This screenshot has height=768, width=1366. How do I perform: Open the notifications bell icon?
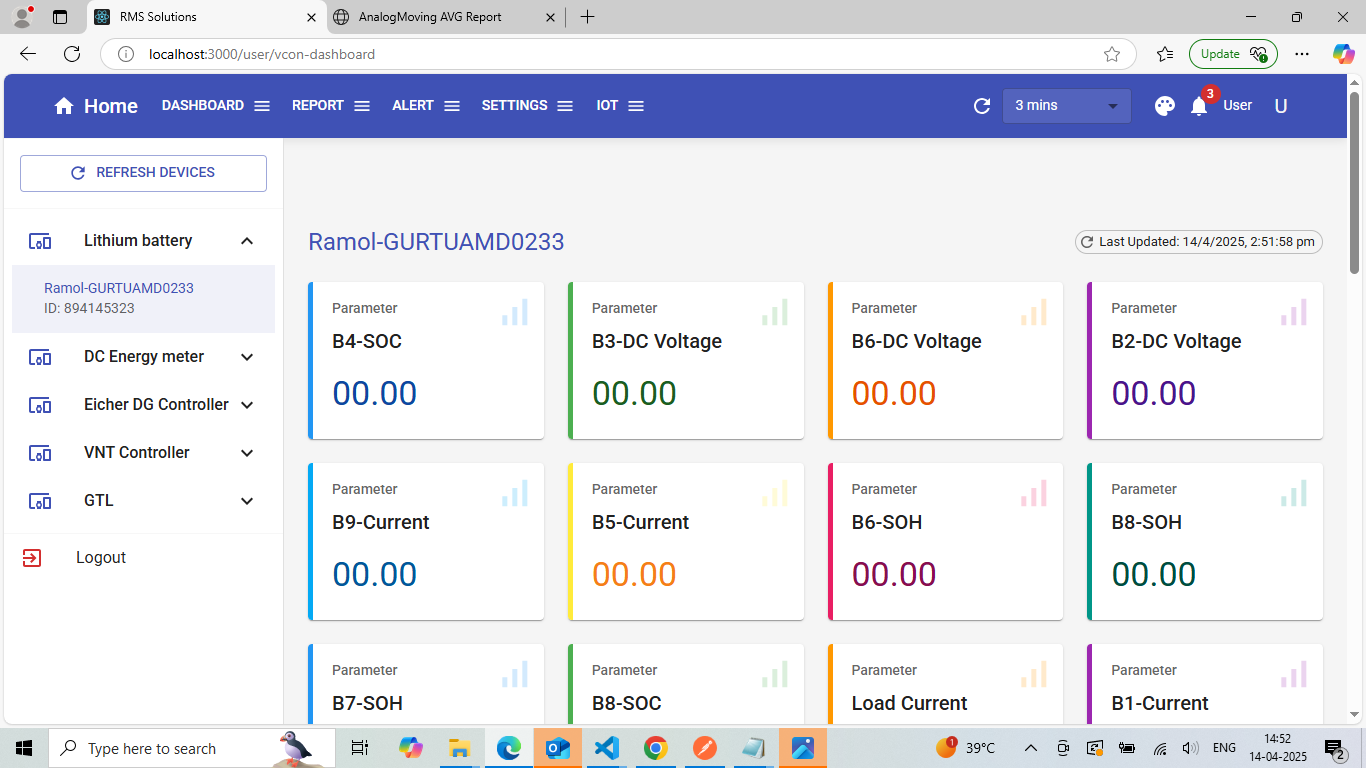[x=1199, y=106]
